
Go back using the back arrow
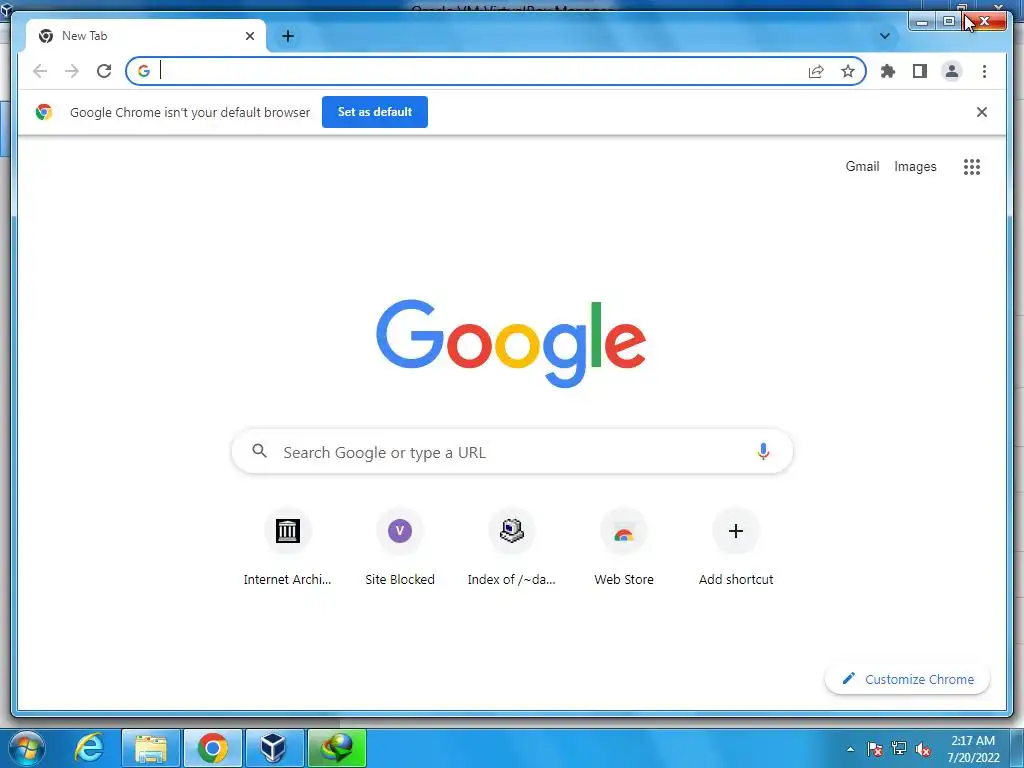(40, 71)
